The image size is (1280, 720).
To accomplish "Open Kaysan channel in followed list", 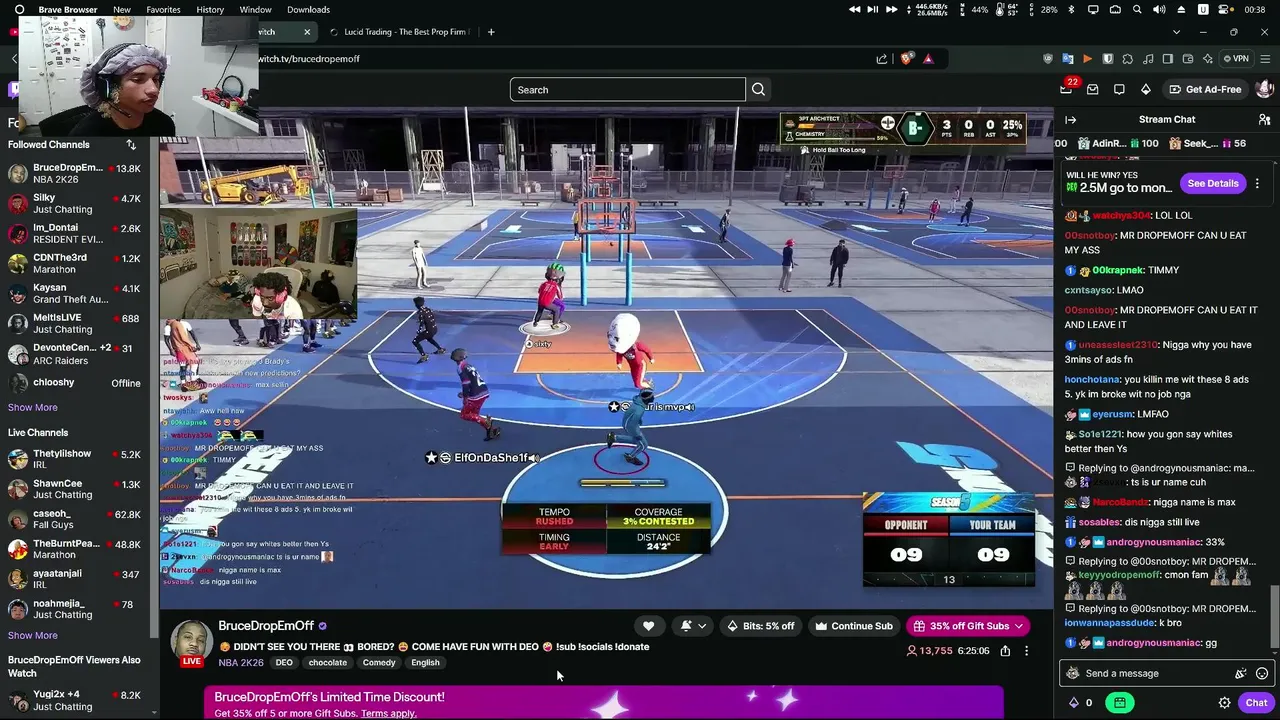I will pyautogui.click(x=77, y=294).
